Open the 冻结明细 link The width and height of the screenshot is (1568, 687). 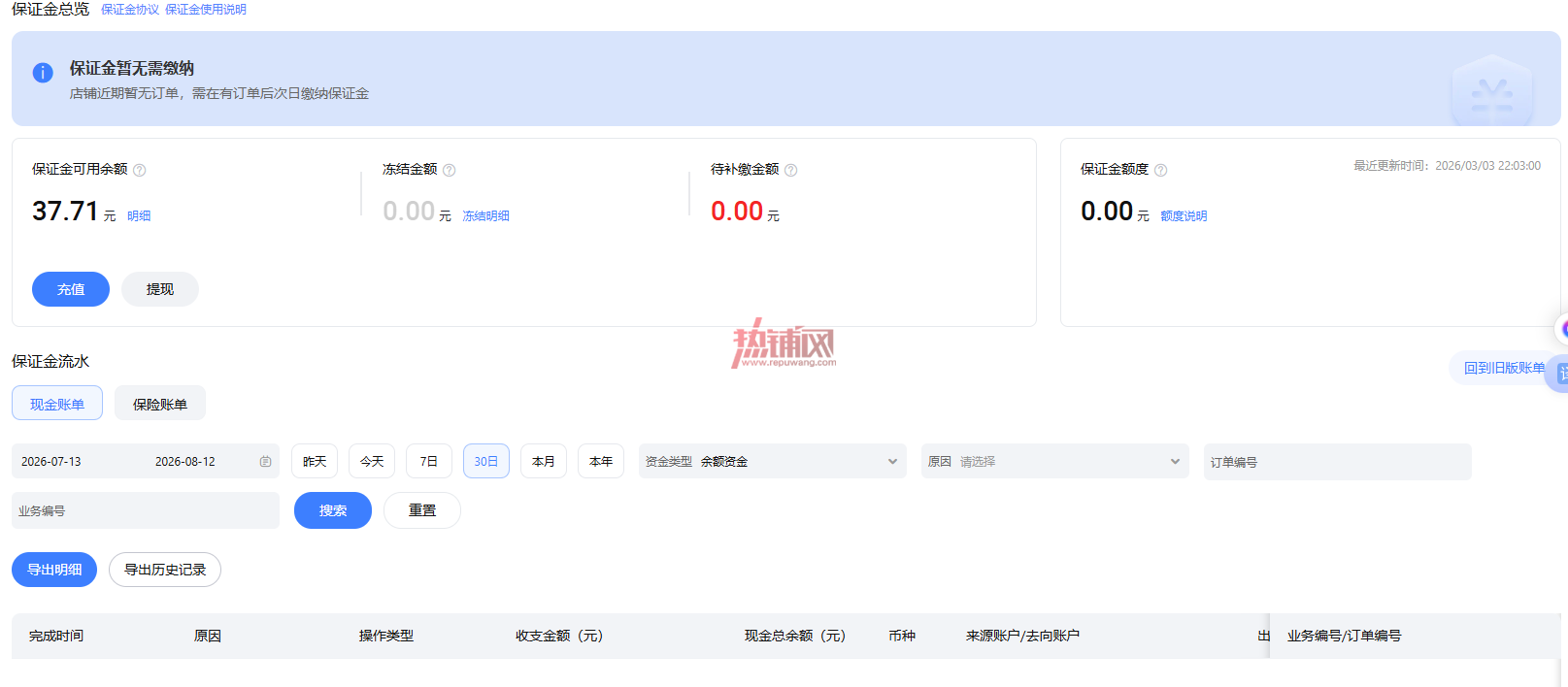coord(485,216)
